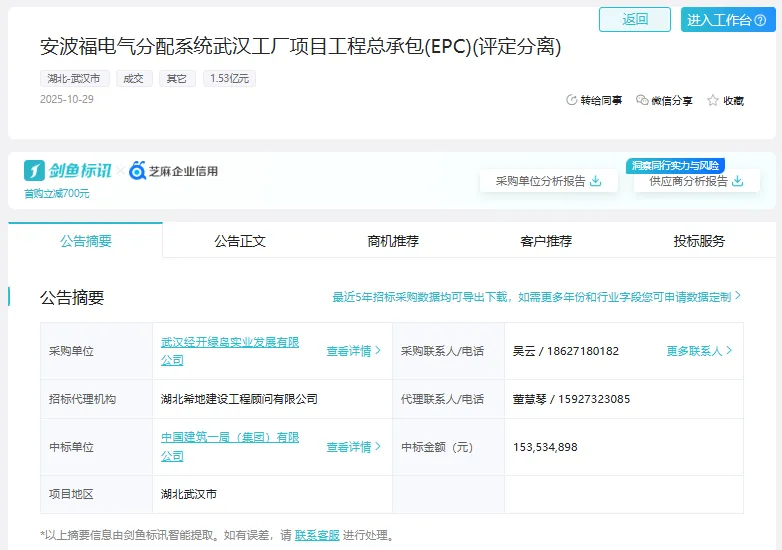Click the 微信分享 WeChat share icon
This screenshot has width=782, height=550.
point(642,101)
